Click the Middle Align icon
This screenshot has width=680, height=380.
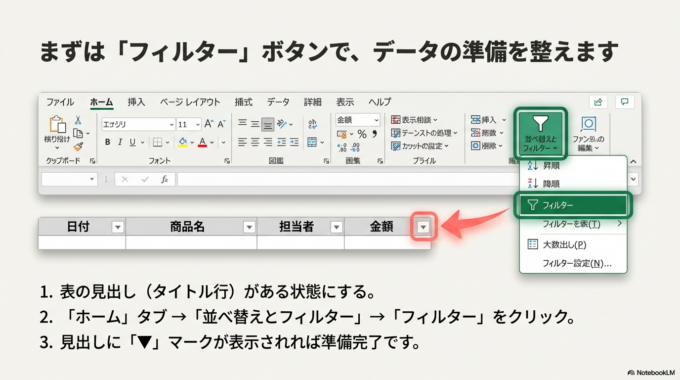coord(255,124)
